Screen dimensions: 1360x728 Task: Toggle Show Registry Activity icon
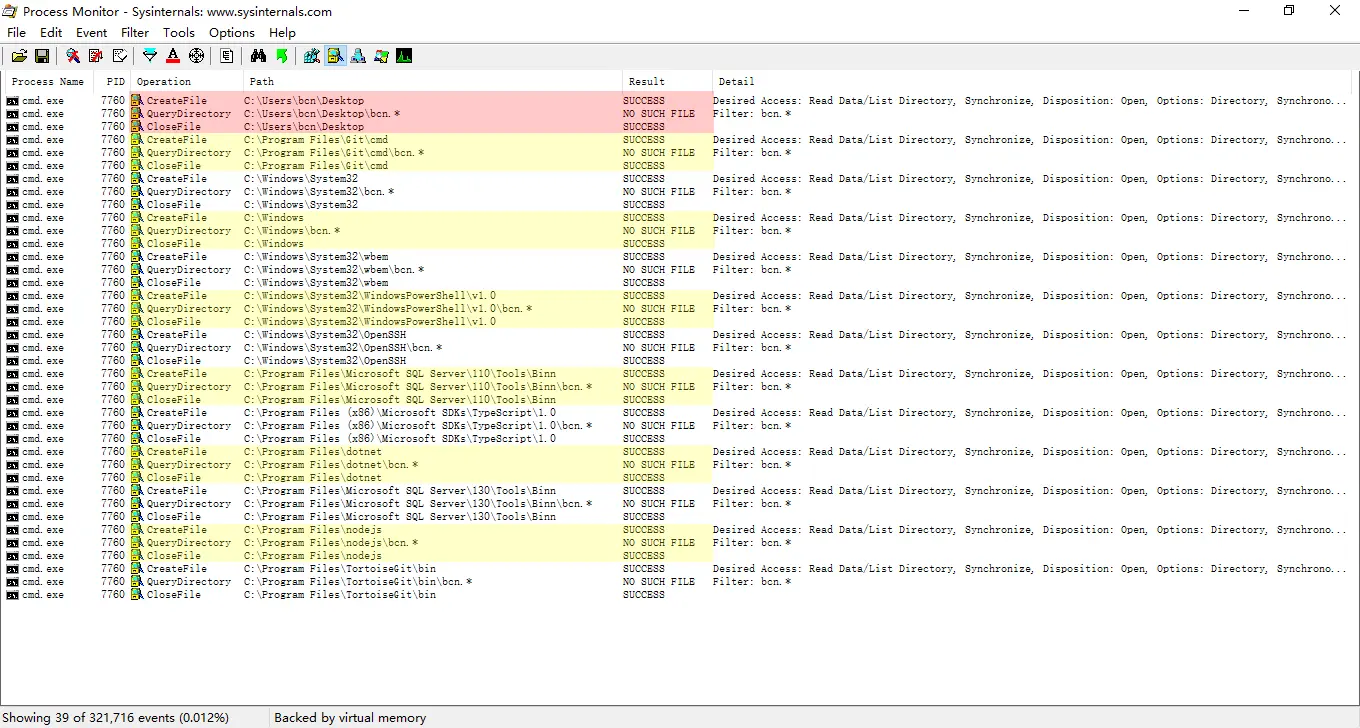312,56
